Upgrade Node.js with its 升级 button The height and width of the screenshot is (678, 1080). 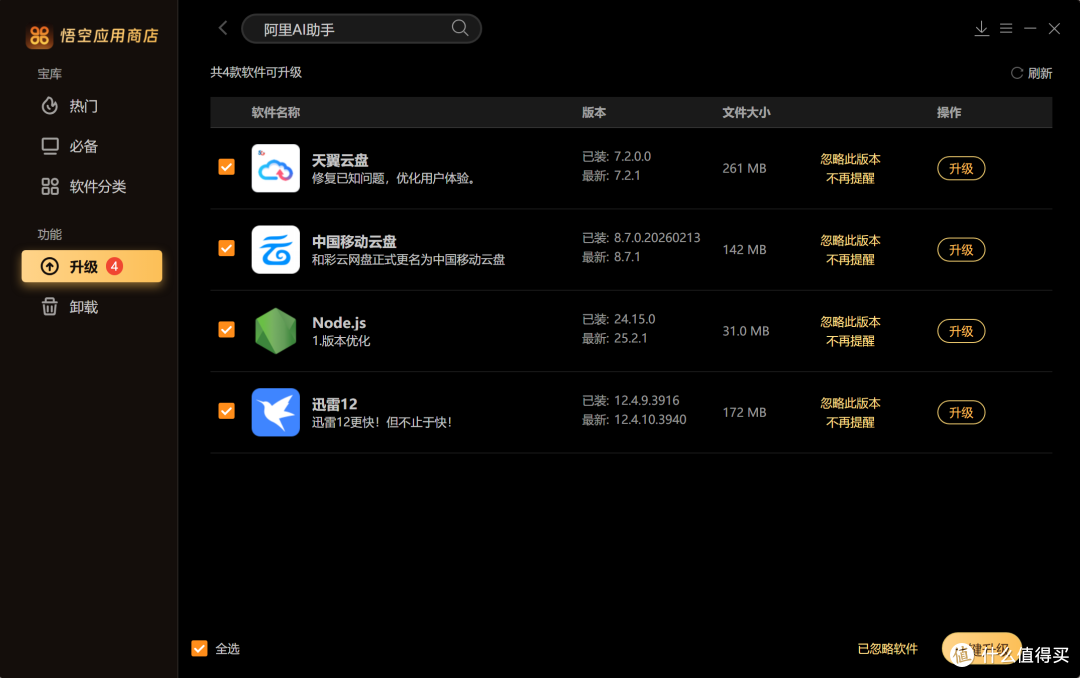coord(961,331)
